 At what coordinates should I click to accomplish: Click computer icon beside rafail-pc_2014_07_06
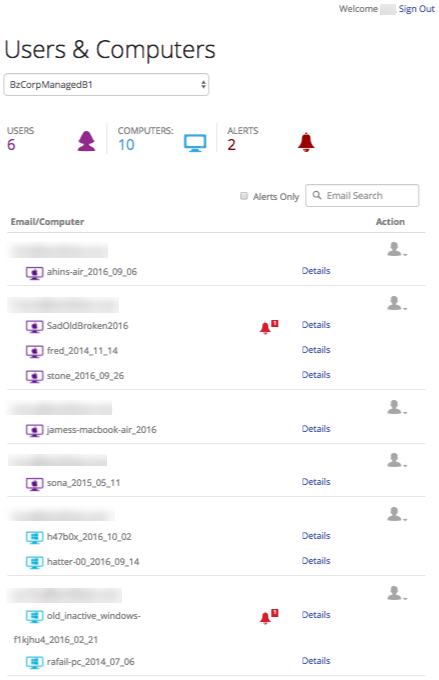(x=34, y=662)
